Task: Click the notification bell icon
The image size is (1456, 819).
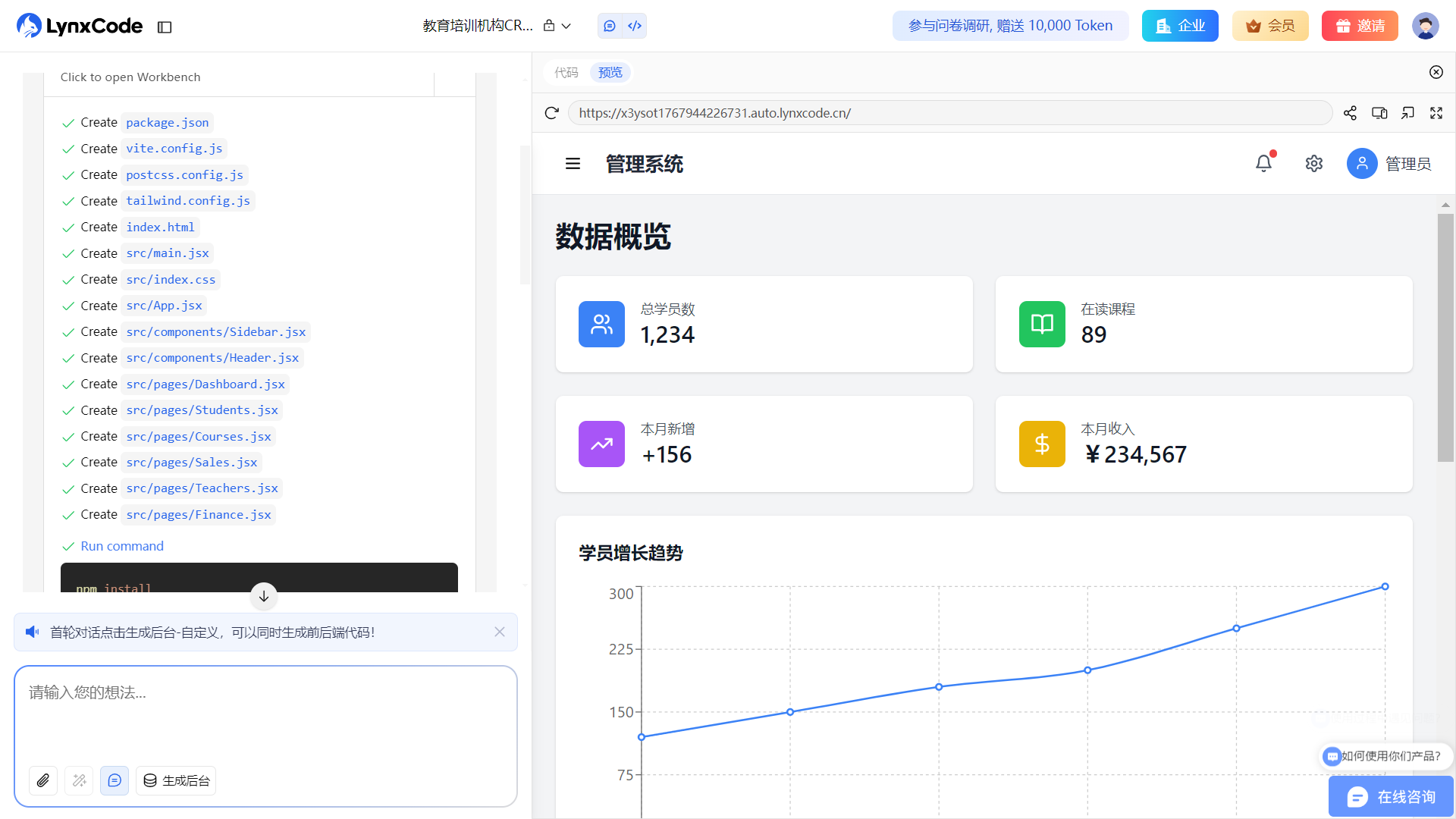Action: [x=1263, y=163]
